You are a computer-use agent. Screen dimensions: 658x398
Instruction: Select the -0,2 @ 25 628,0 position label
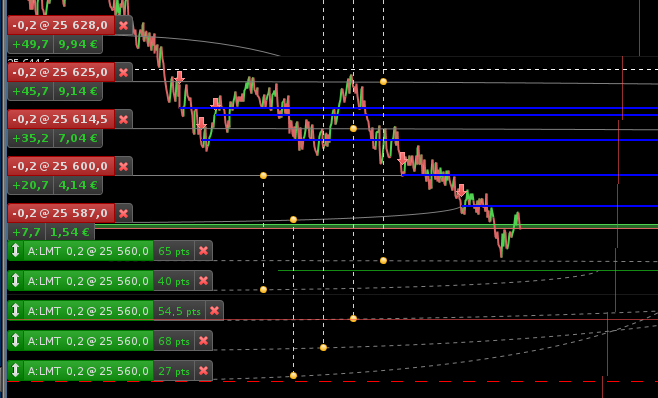pyautogui.click(x=61, y=26)
